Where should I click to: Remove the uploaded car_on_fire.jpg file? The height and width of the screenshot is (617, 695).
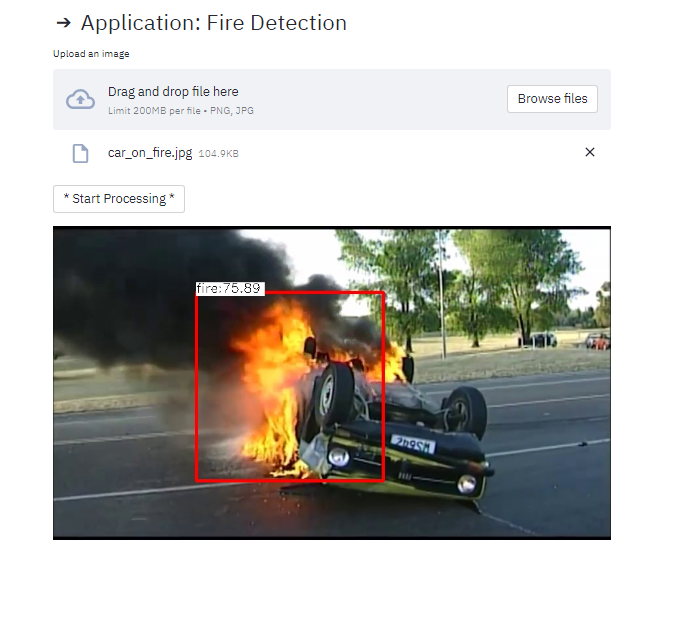coord(589,152)
